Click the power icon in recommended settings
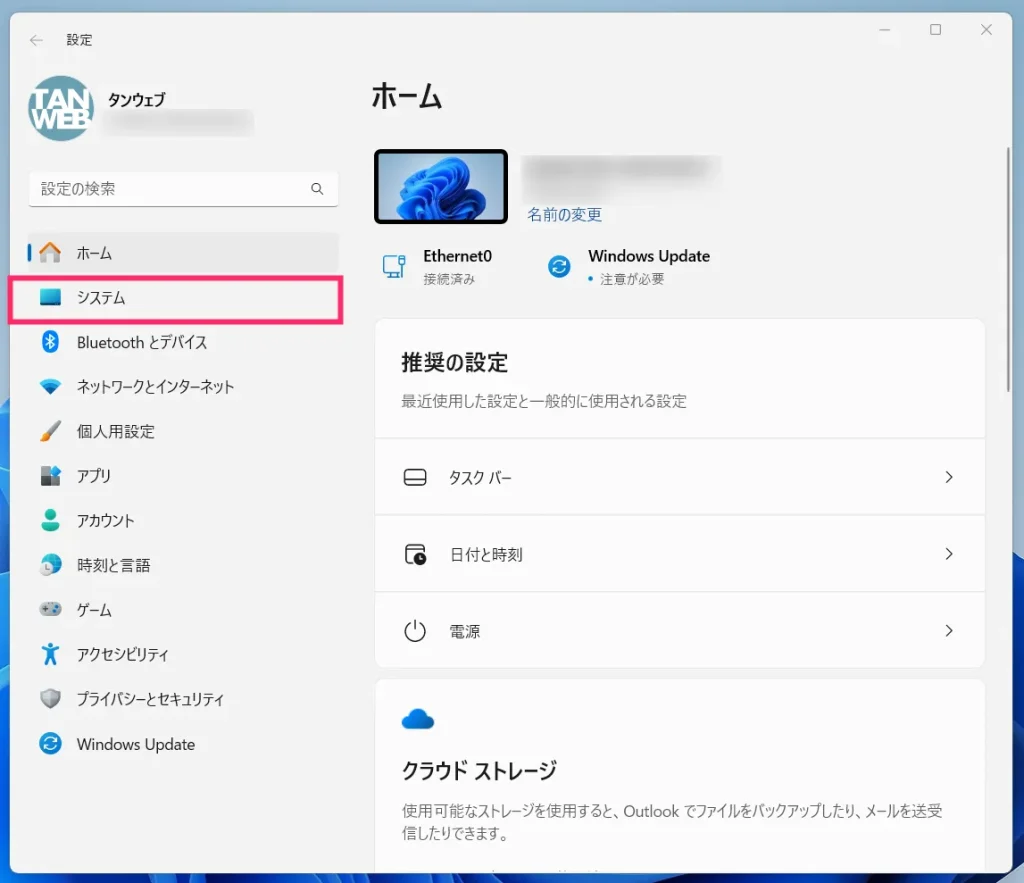This screenshot has height=883, width=1024. [x=415, y=631]
